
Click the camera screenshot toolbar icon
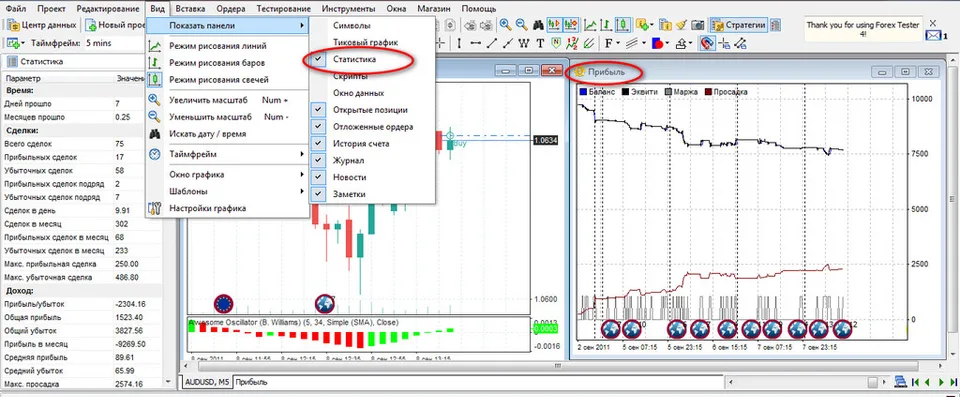pos(697,25)
